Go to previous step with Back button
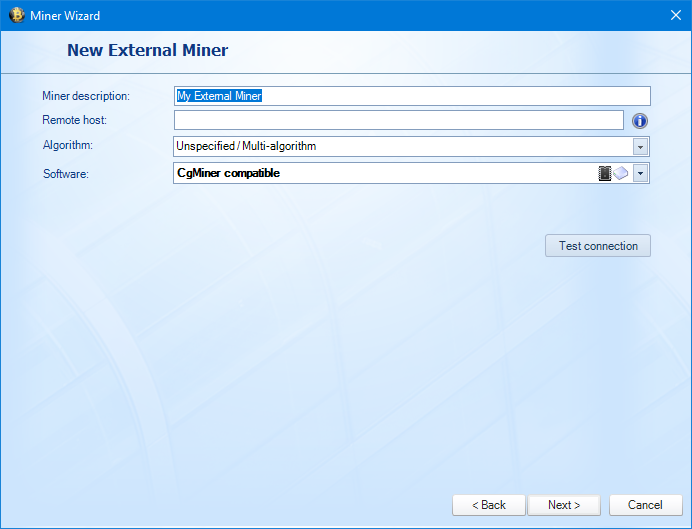 point(489,505)
